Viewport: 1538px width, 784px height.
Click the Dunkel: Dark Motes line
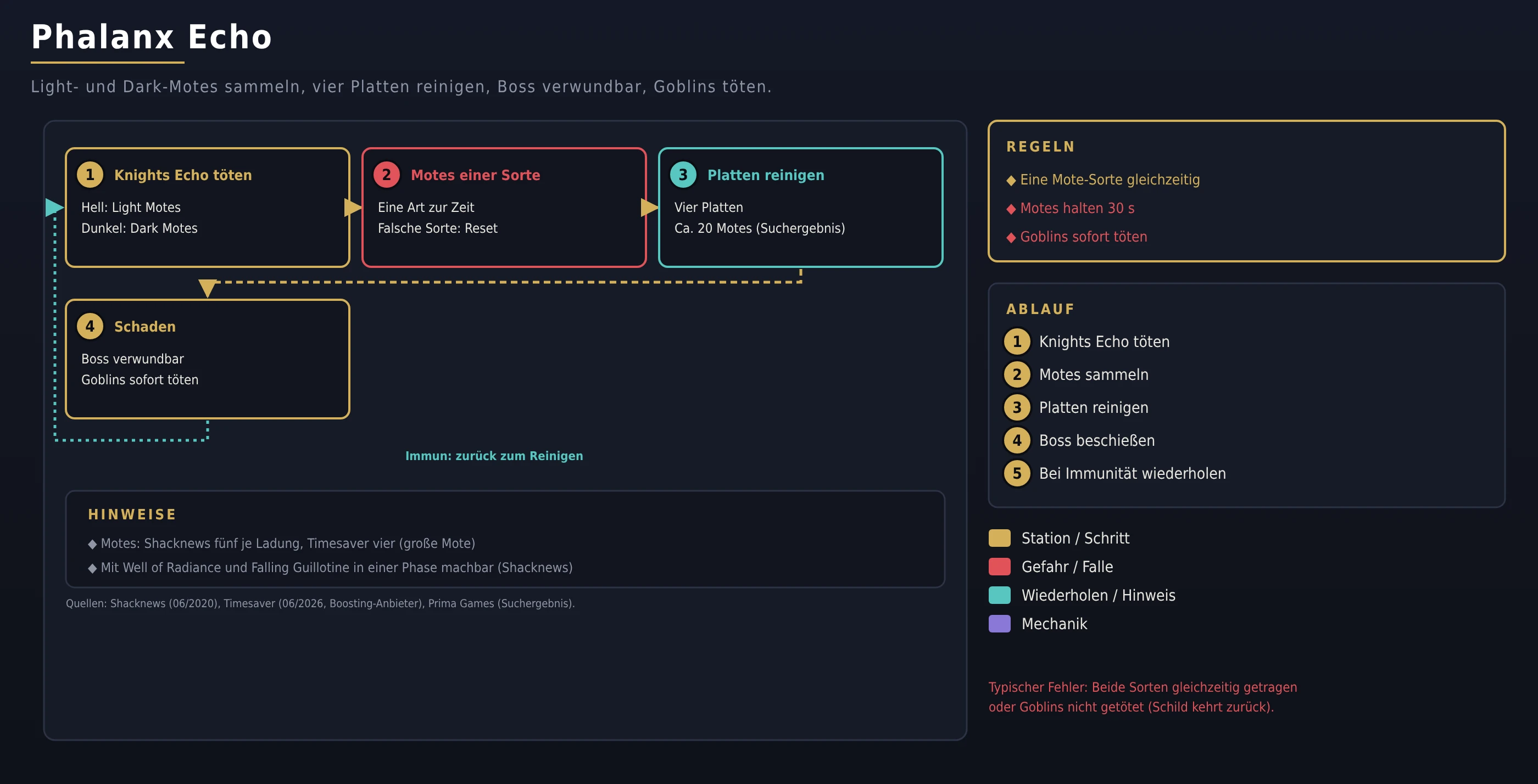(139, 228)
